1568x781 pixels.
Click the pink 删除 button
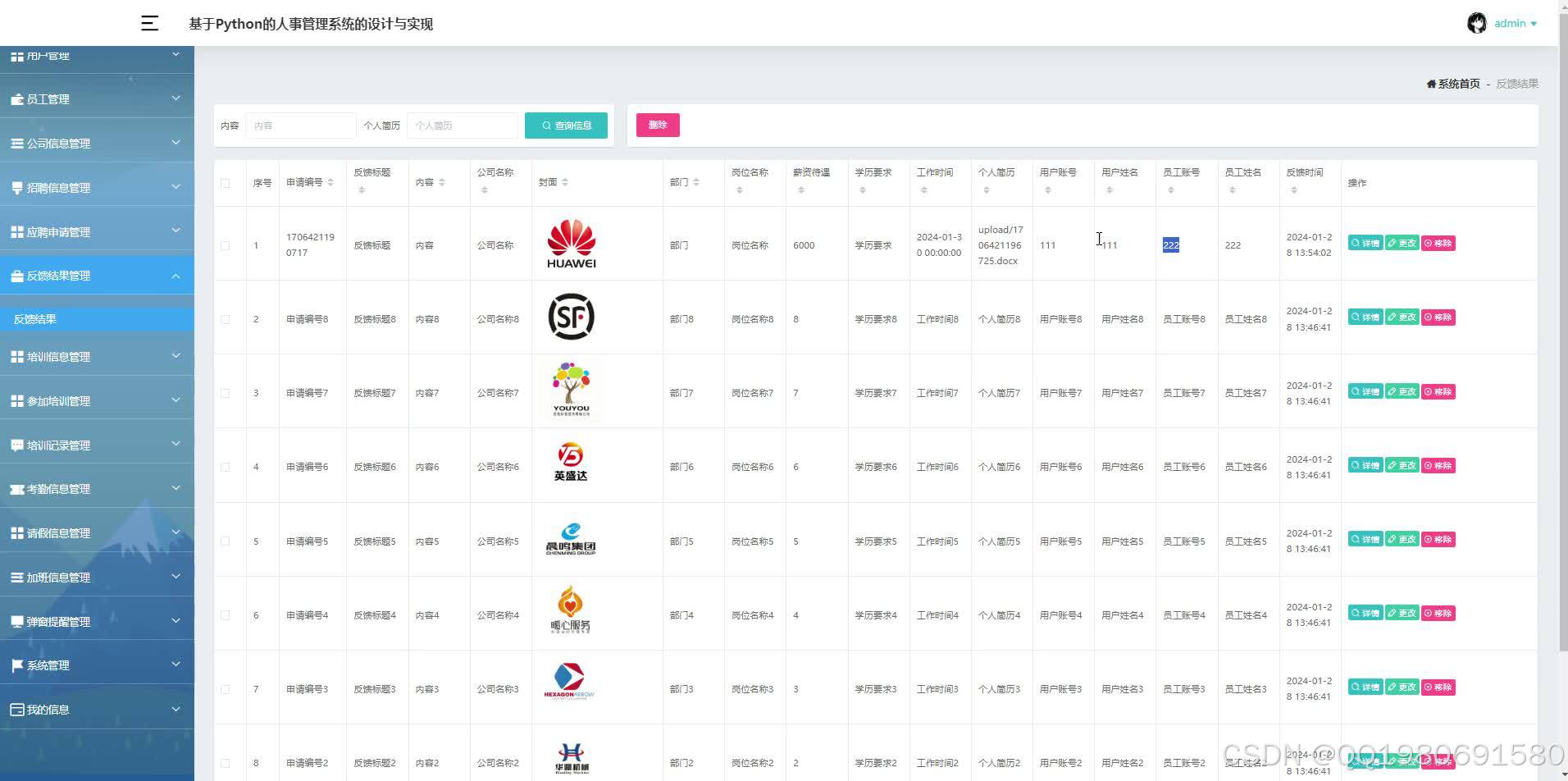(x=658, y=125)
